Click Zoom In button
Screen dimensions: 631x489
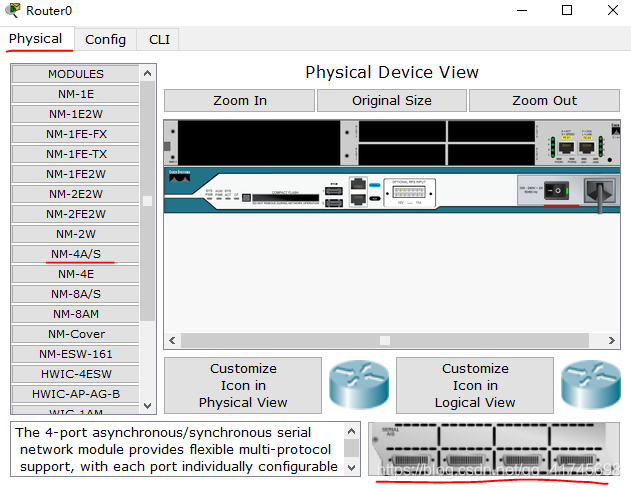[239, 101]
